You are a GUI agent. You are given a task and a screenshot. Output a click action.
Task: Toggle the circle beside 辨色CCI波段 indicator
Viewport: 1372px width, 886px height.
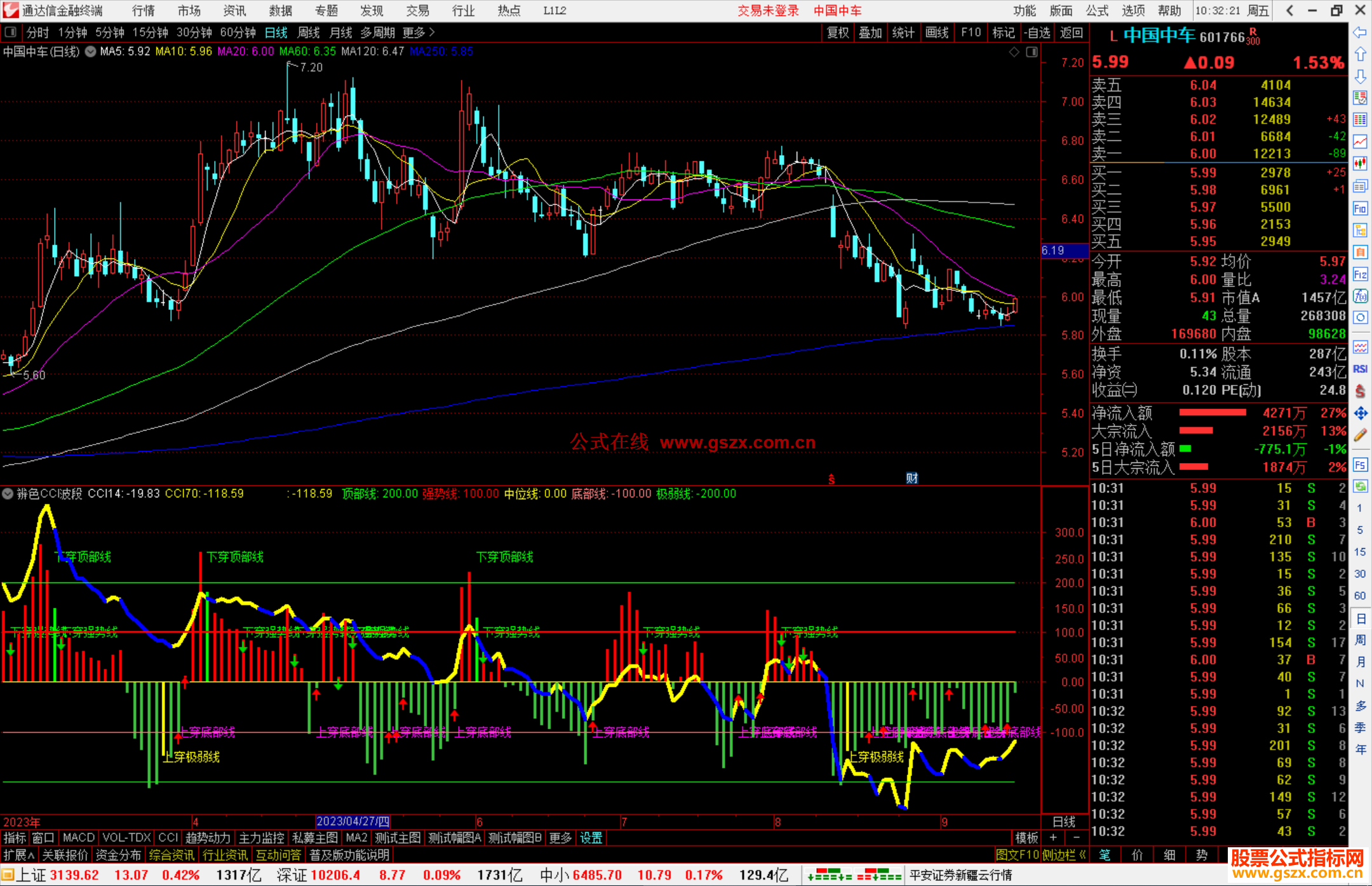click(x=8, y=493)
